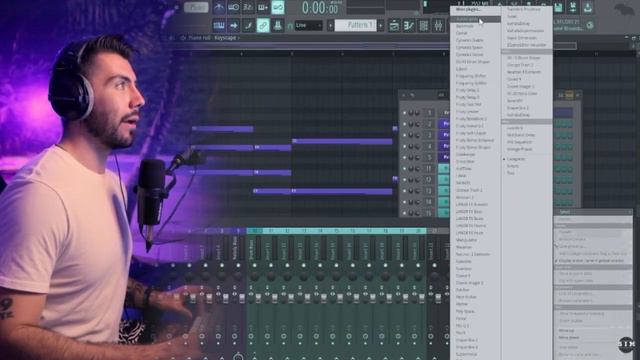Open the piano roll view icon

point(409,26)
